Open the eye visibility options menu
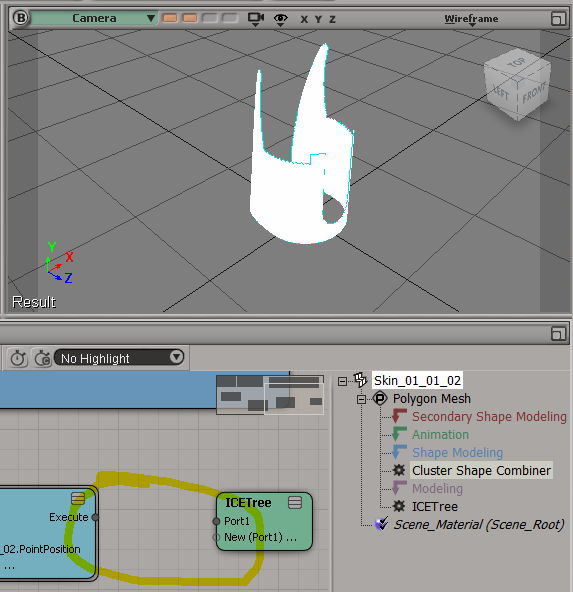This screenshot has width=573, height=592. pos(280,19)
